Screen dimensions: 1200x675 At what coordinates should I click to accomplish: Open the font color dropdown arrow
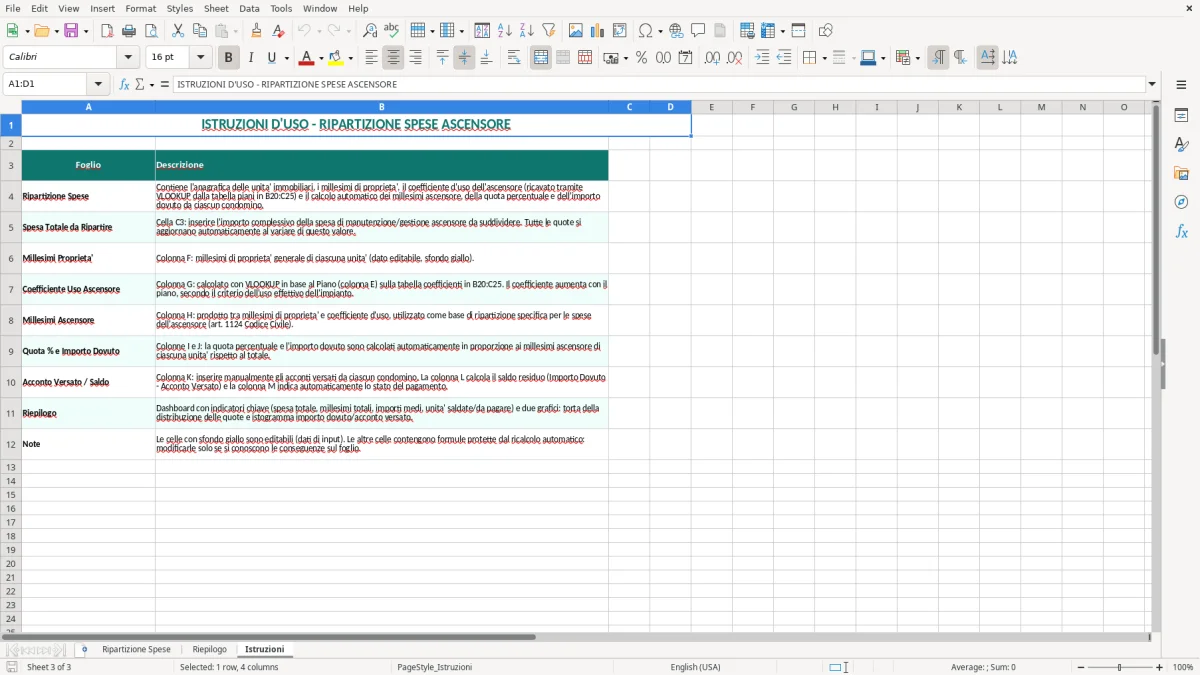tap(320, 58)
